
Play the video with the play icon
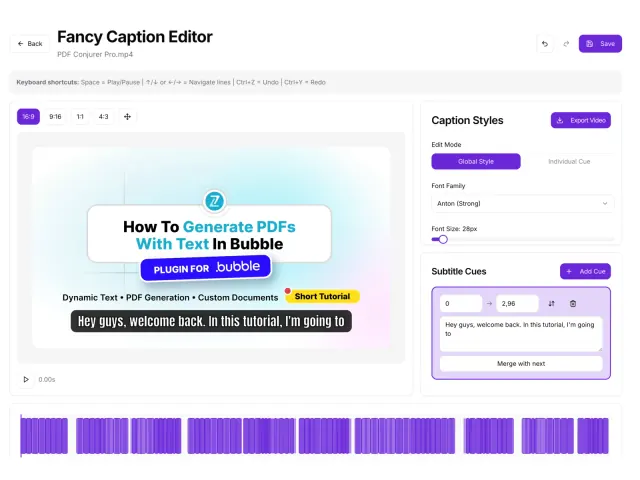pyautogui.click(x=26, y=380)
